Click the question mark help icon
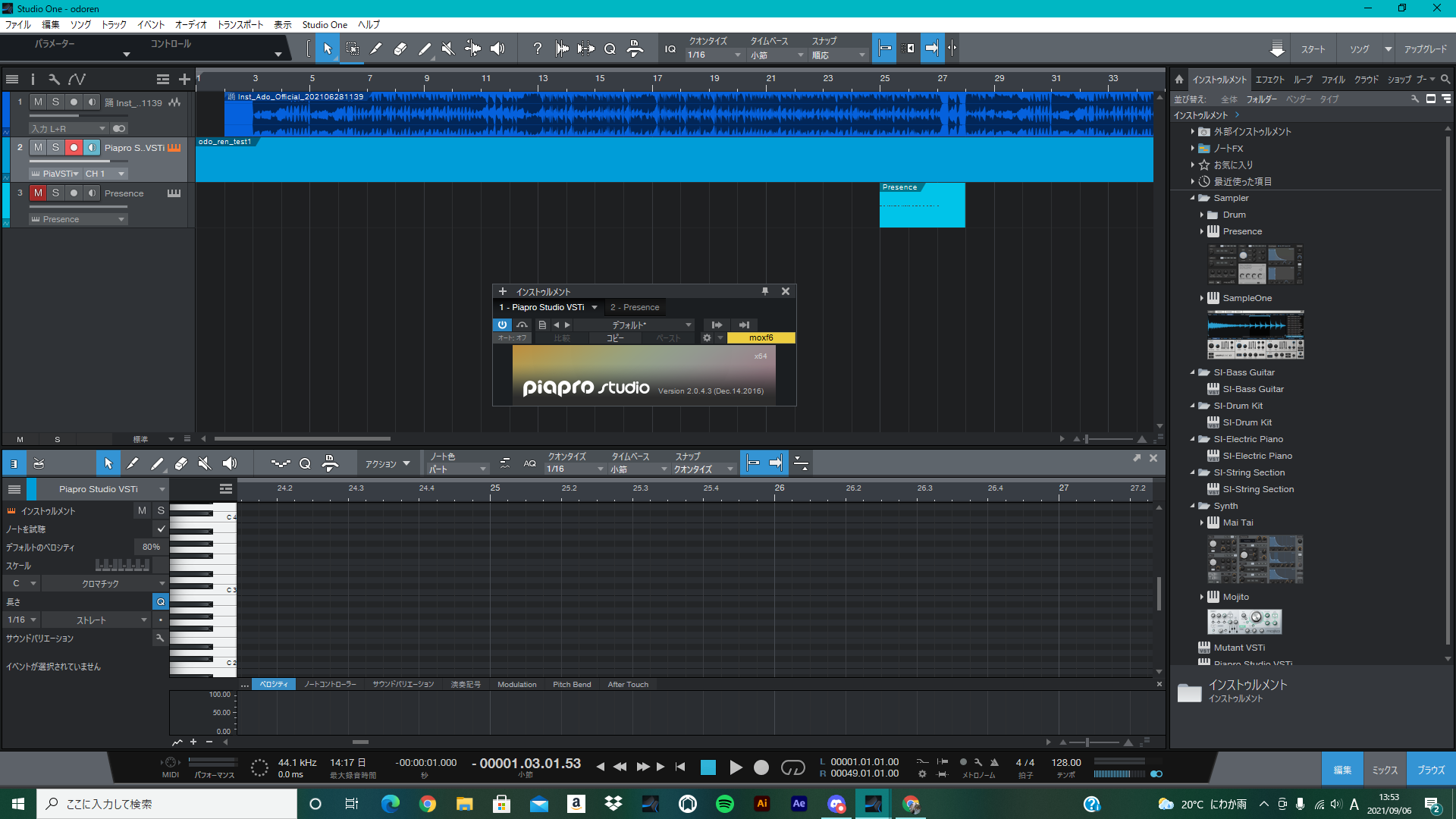The image size is (1456, 819). tap(538, 49)
